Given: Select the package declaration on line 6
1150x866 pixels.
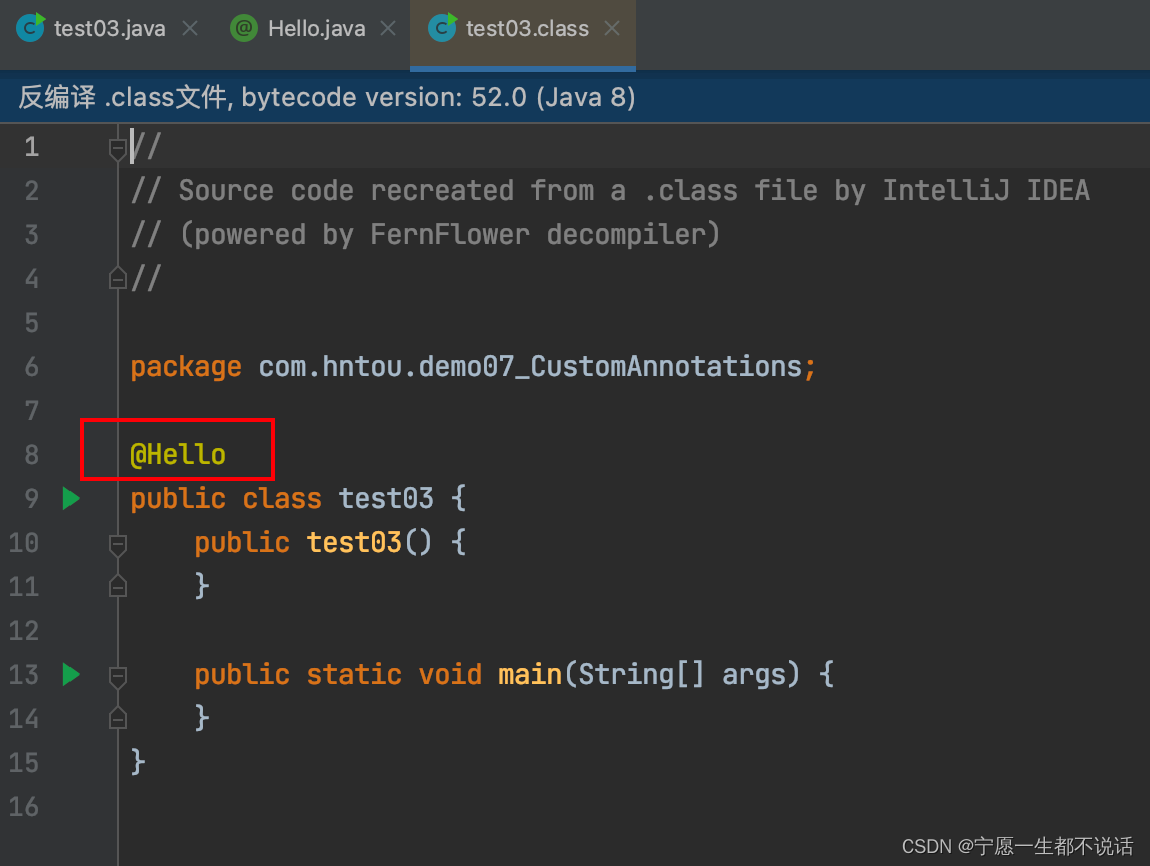Looking at the screenshot, I should click(x=470, y=366).
